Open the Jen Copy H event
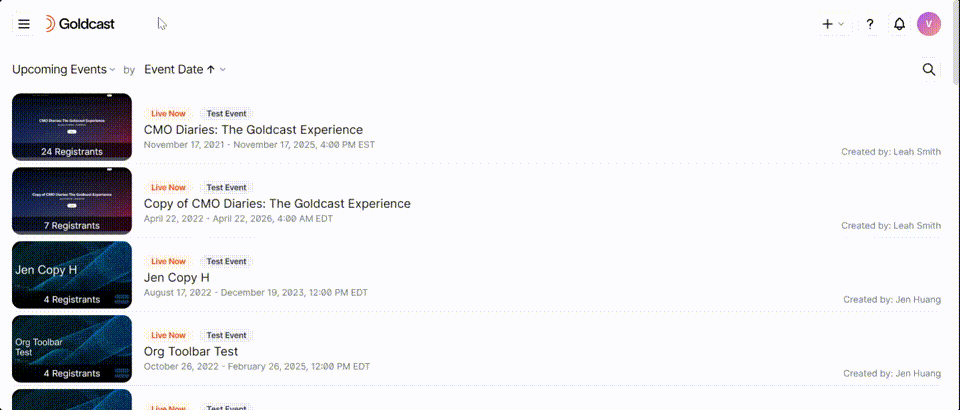960x410 pixels. pyautogui.click(x=177, y=277)
